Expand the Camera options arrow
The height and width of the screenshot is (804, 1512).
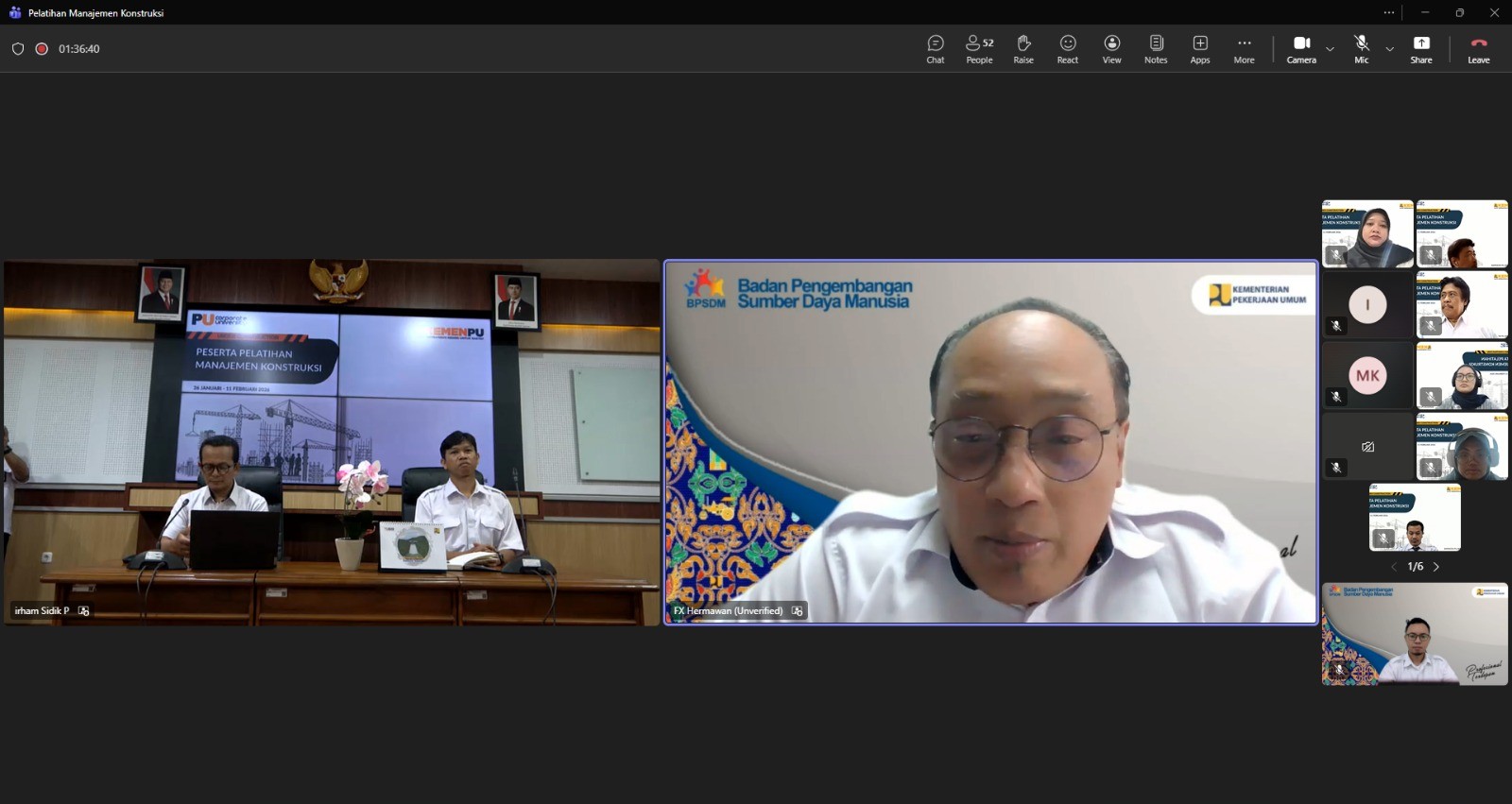point(1330,49)
